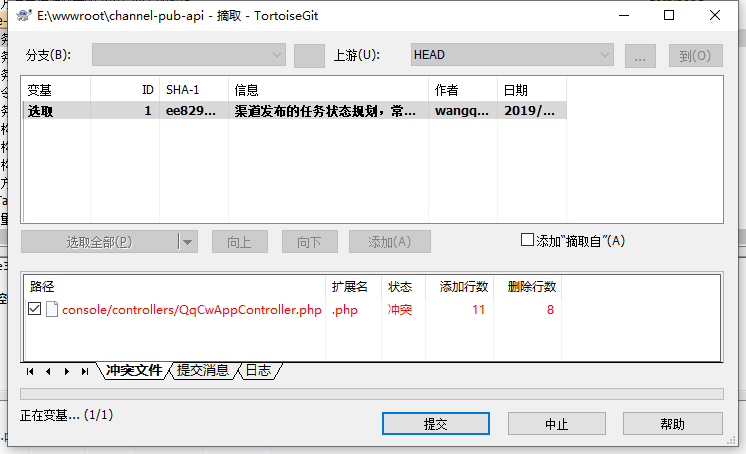The width and height of the screenshot is (746, 454).
Task: Sort commits by 信息 column header
Action: coord(328,89)
